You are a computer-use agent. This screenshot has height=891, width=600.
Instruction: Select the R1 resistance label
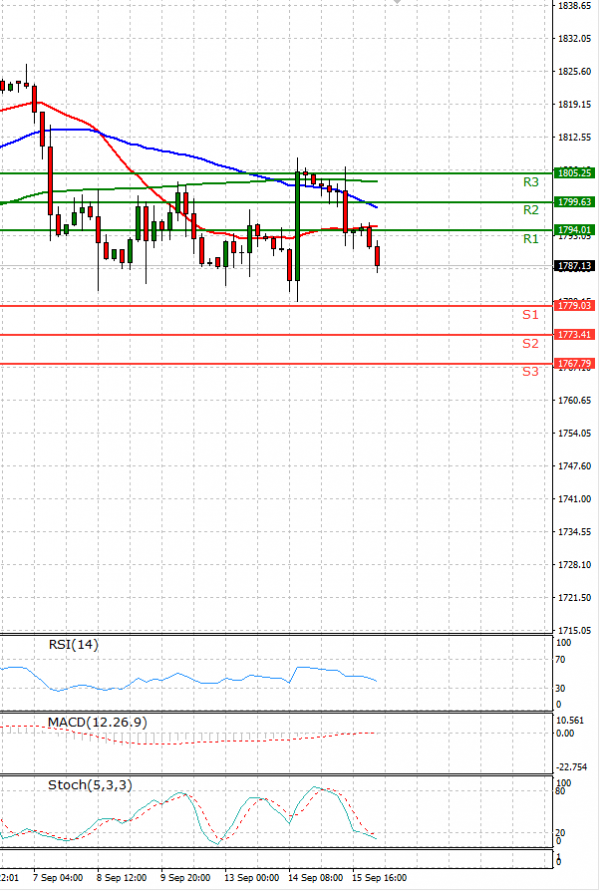(x=530, y=239)
